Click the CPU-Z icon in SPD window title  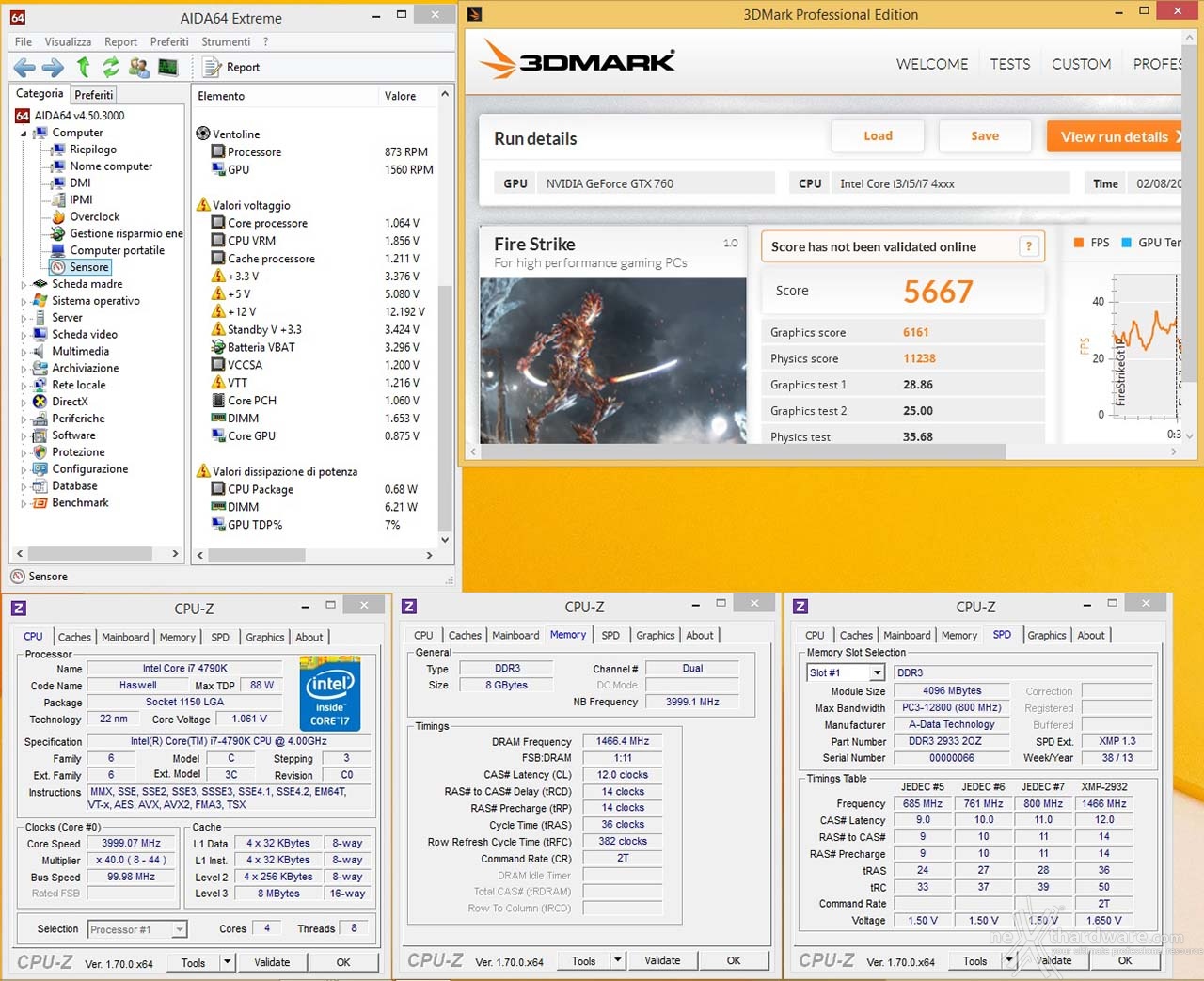pos(800,607)
